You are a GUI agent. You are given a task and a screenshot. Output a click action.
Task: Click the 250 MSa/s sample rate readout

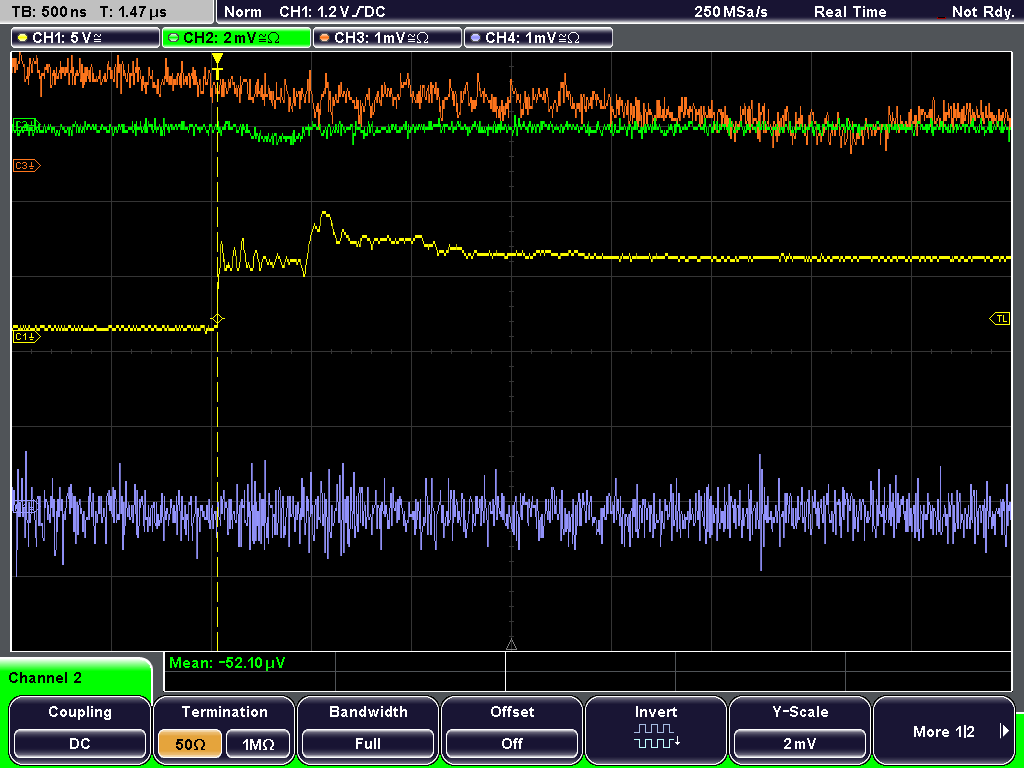tap(731, 12)
